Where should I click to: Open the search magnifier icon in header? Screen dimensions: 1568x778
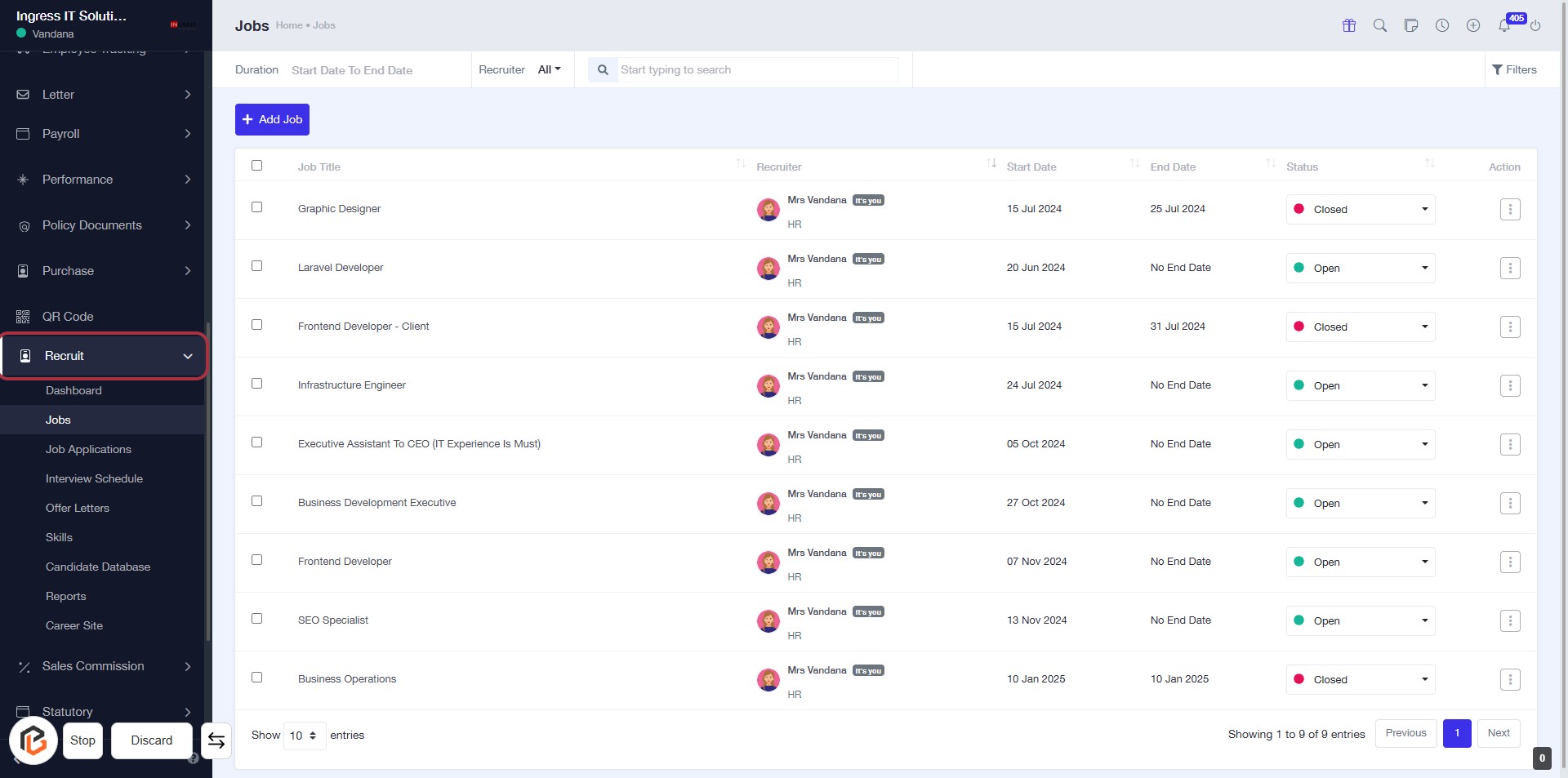1380,25
